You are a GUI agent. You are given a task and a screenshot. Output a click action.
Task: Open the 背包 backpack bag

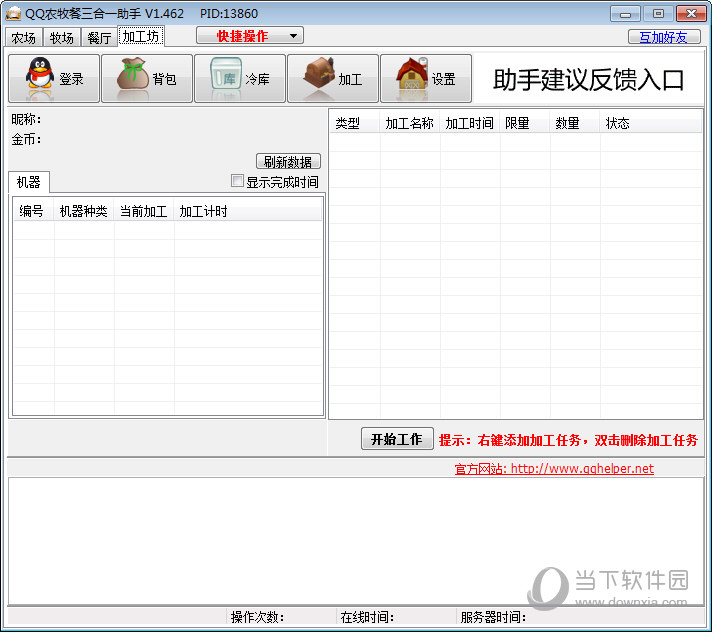click(147, 79)
